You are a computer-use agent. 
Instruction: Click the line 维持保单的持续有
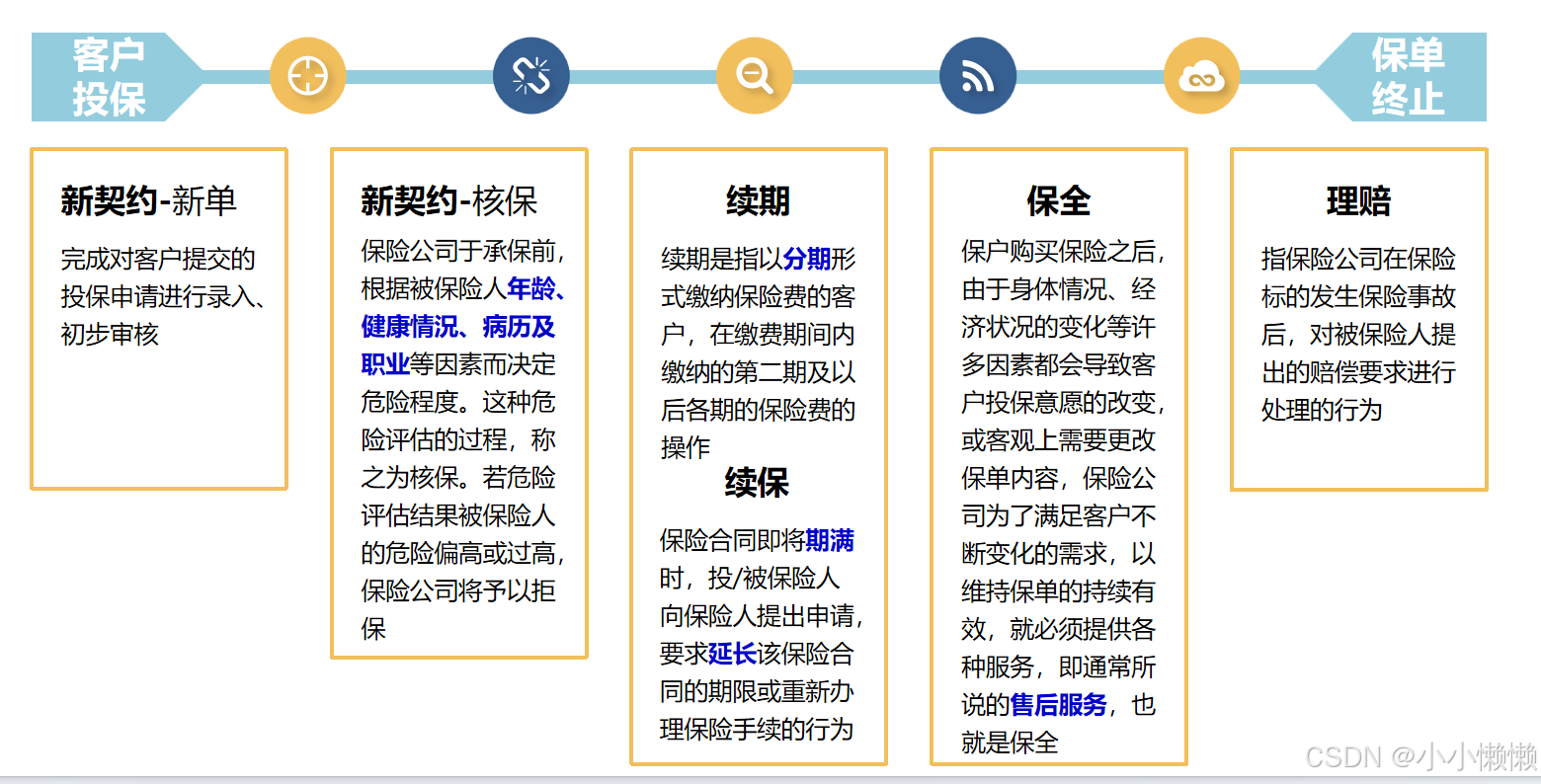coord(1058,591)
